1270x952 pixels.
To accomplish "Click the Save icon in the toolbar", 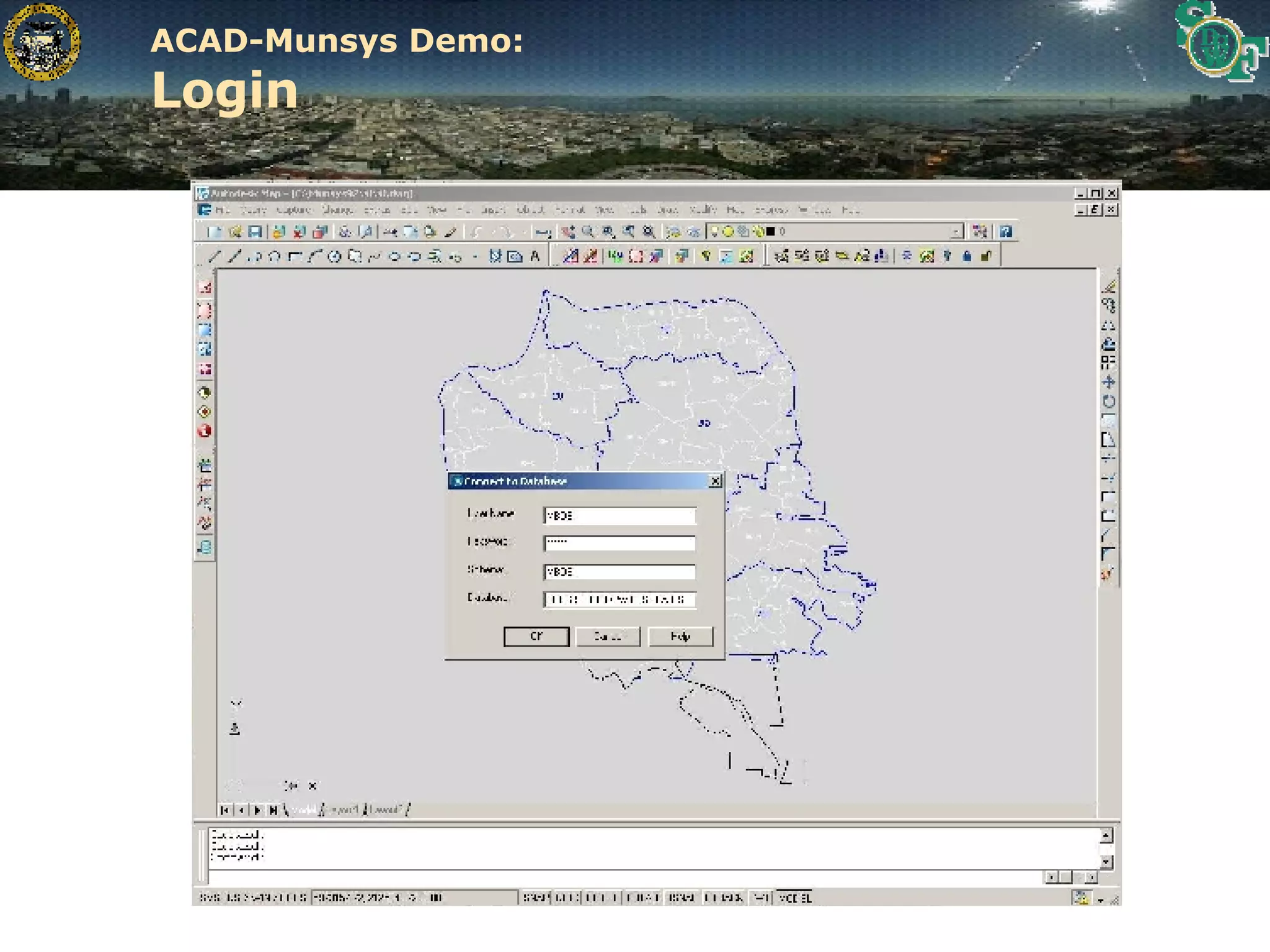I will point(254,232).
